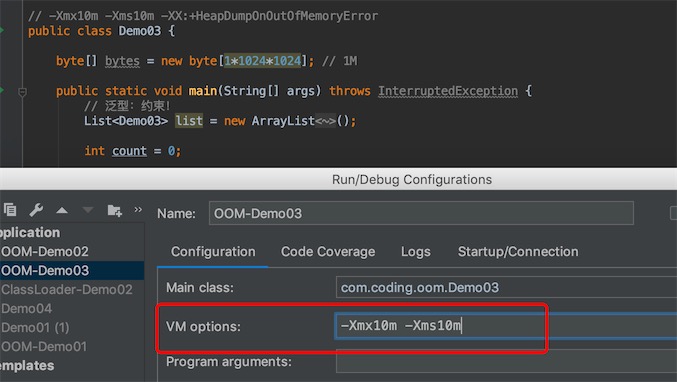
Task: Select OOM-Demo03 in the configuration list
Action: [x=72, y=271]
